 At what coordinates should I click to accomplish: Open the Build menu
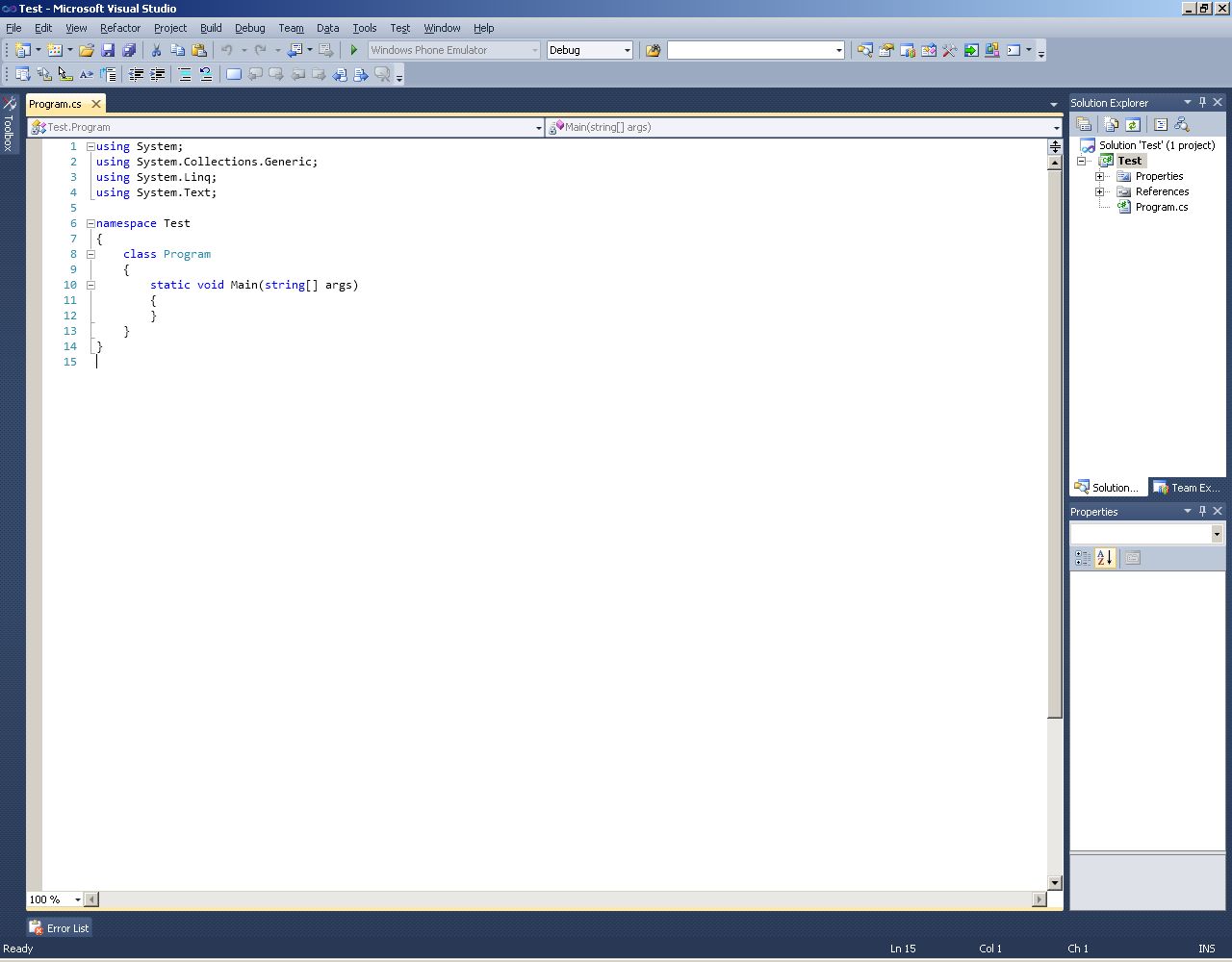[x=211, y=28]
